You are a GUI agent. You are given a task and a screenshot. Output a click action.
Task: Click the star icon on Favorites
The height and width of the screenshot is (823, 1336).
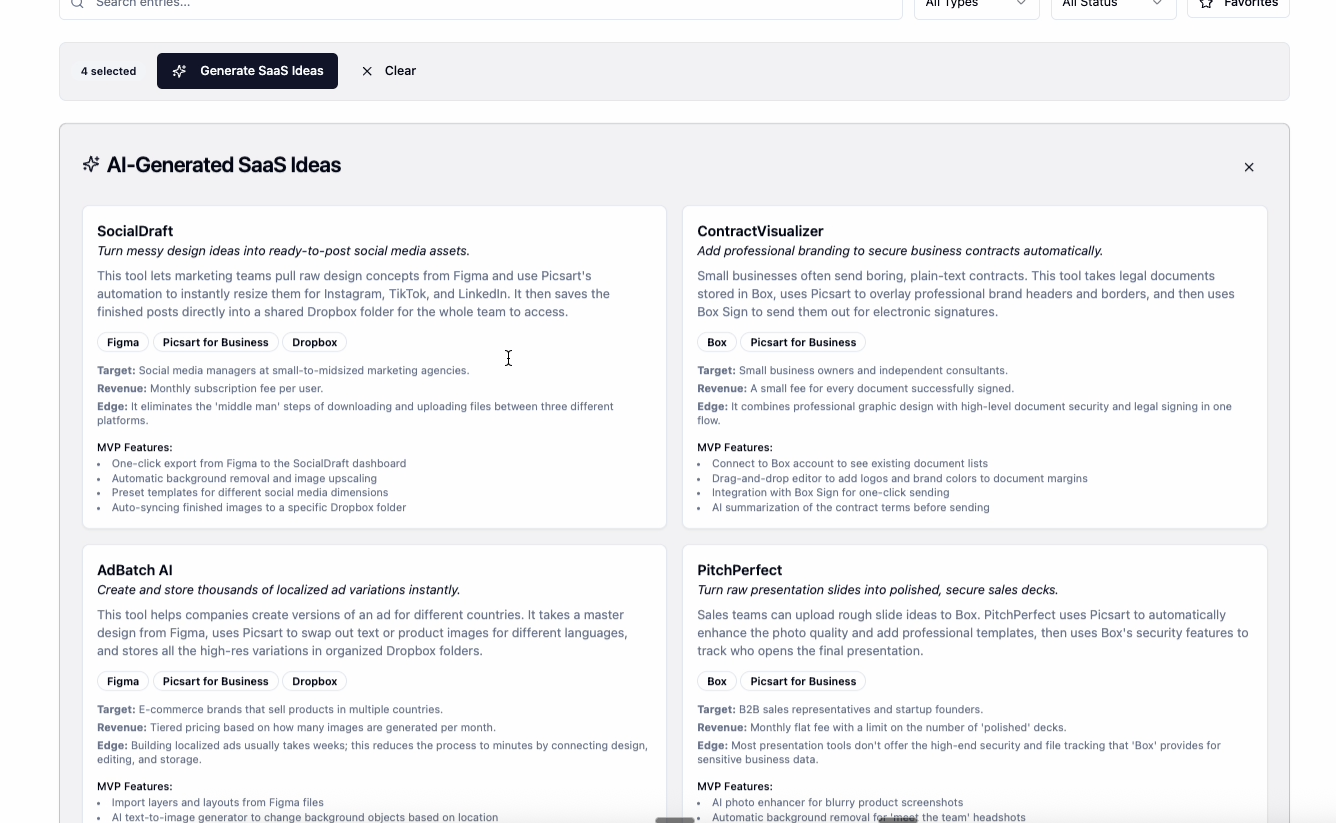pyautogui.click(x=1206, y=4)
